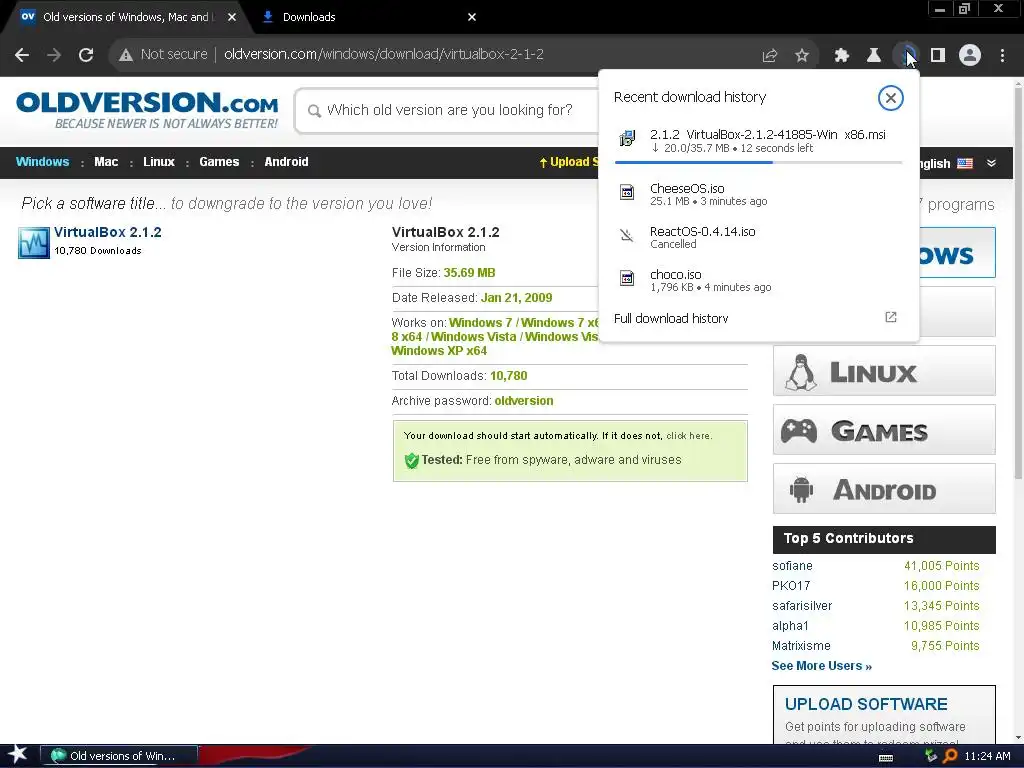This screenshot has height=768, width=1024.
Task: Click the VirtualBox download progress bar
Action: [x=758, y=162]
